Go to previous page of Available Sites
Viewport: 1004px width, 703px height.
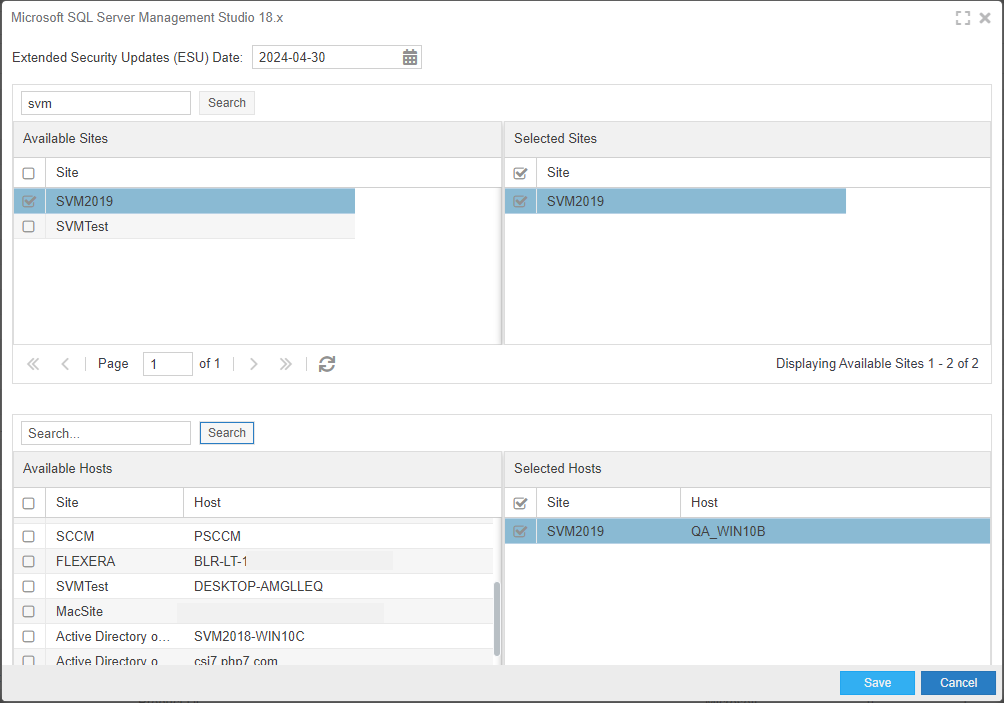[x=65, y=364]
